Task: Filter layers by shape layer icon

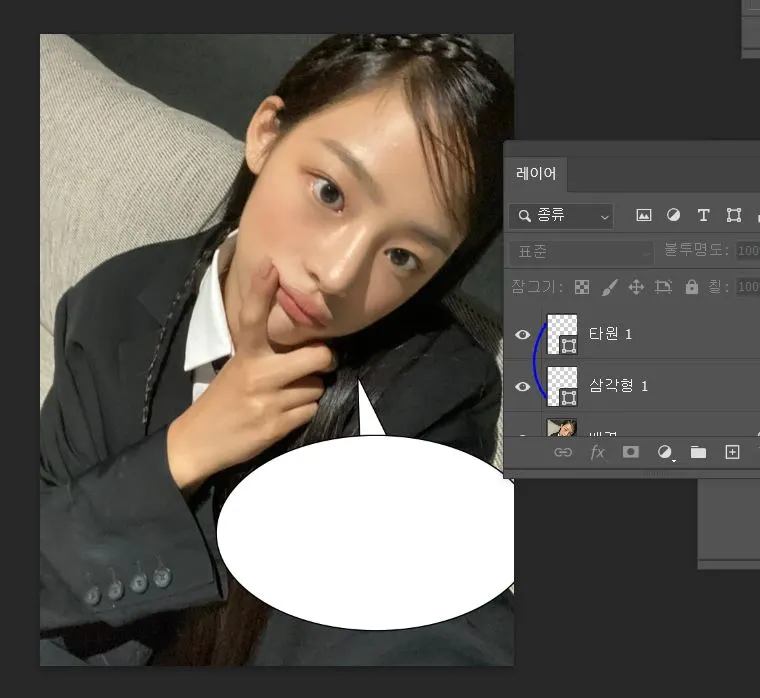Action: tap(733, 215)
